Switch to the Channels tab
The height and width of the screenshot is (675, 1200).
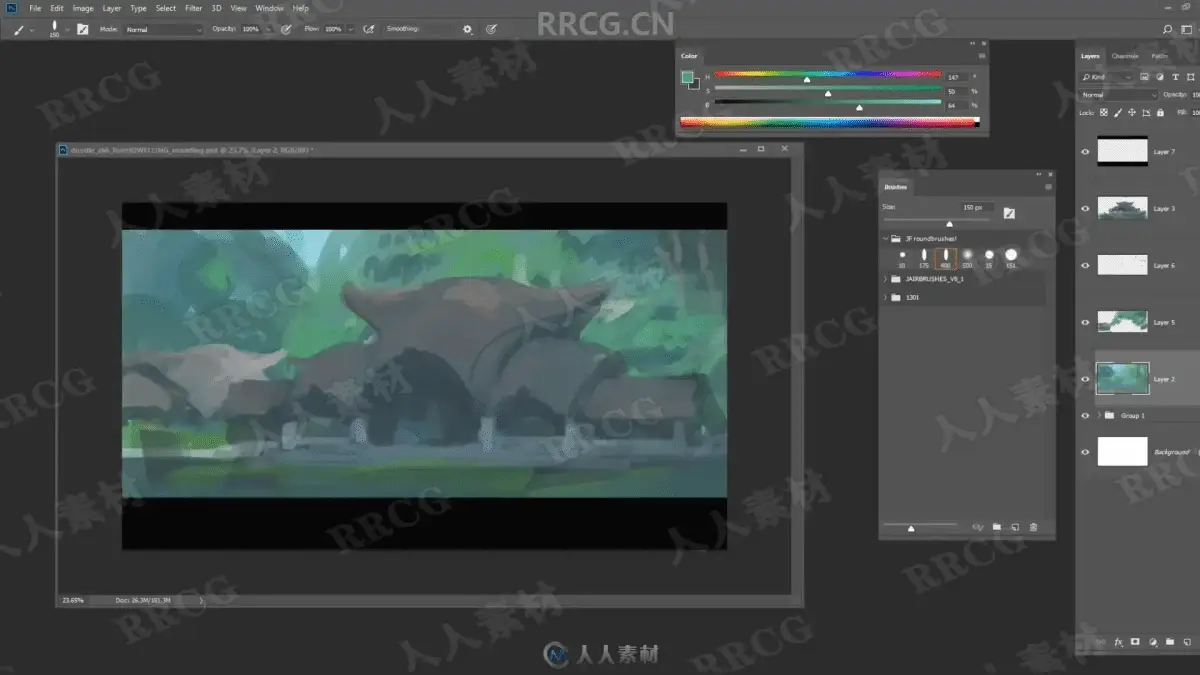1125,56
